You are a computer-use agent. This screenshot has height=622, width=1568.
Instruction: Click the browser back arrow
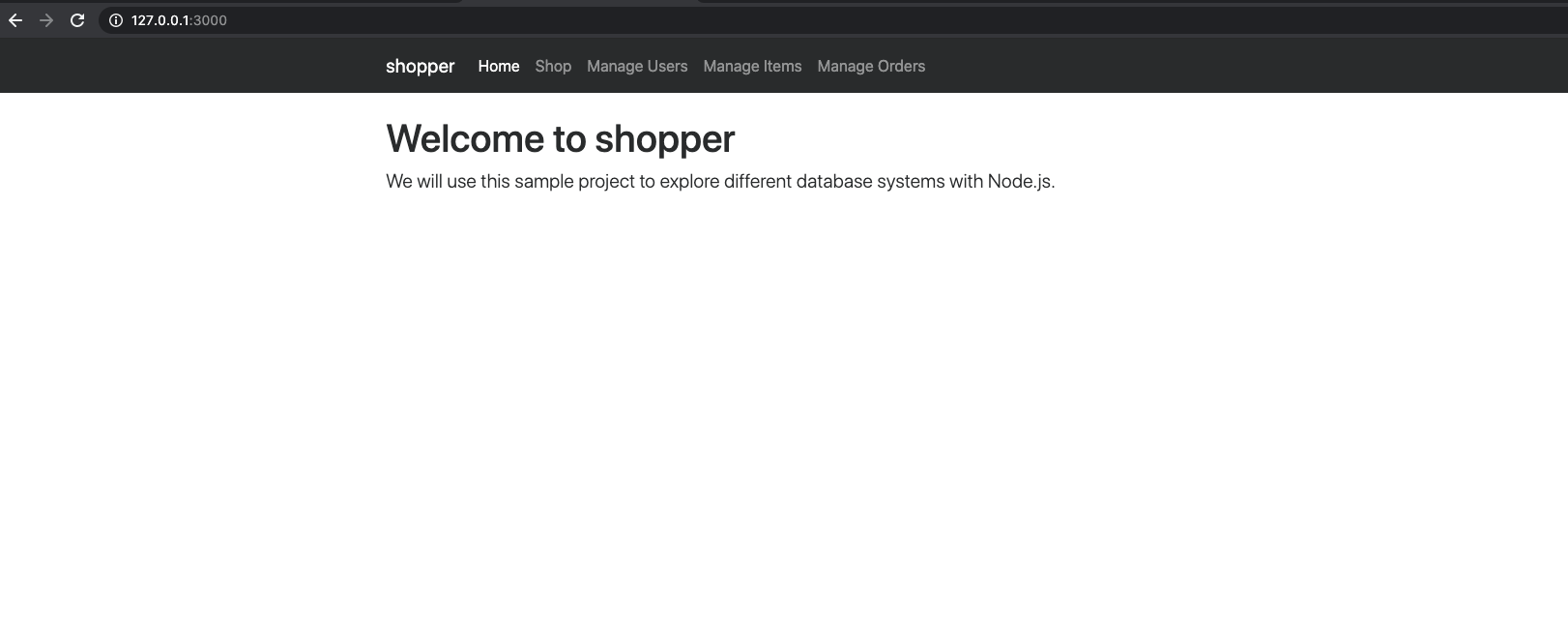pos(15,20)
